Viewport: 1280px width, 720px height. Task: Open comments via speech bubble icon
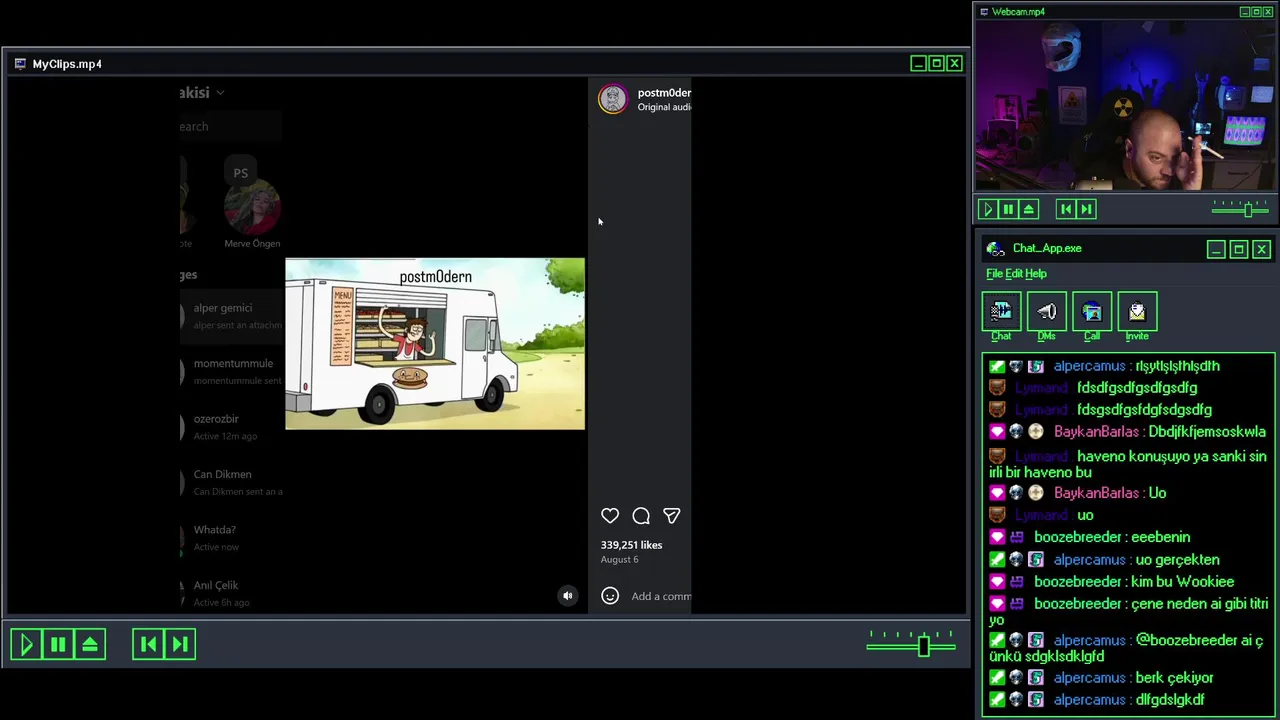pos(641,516)
